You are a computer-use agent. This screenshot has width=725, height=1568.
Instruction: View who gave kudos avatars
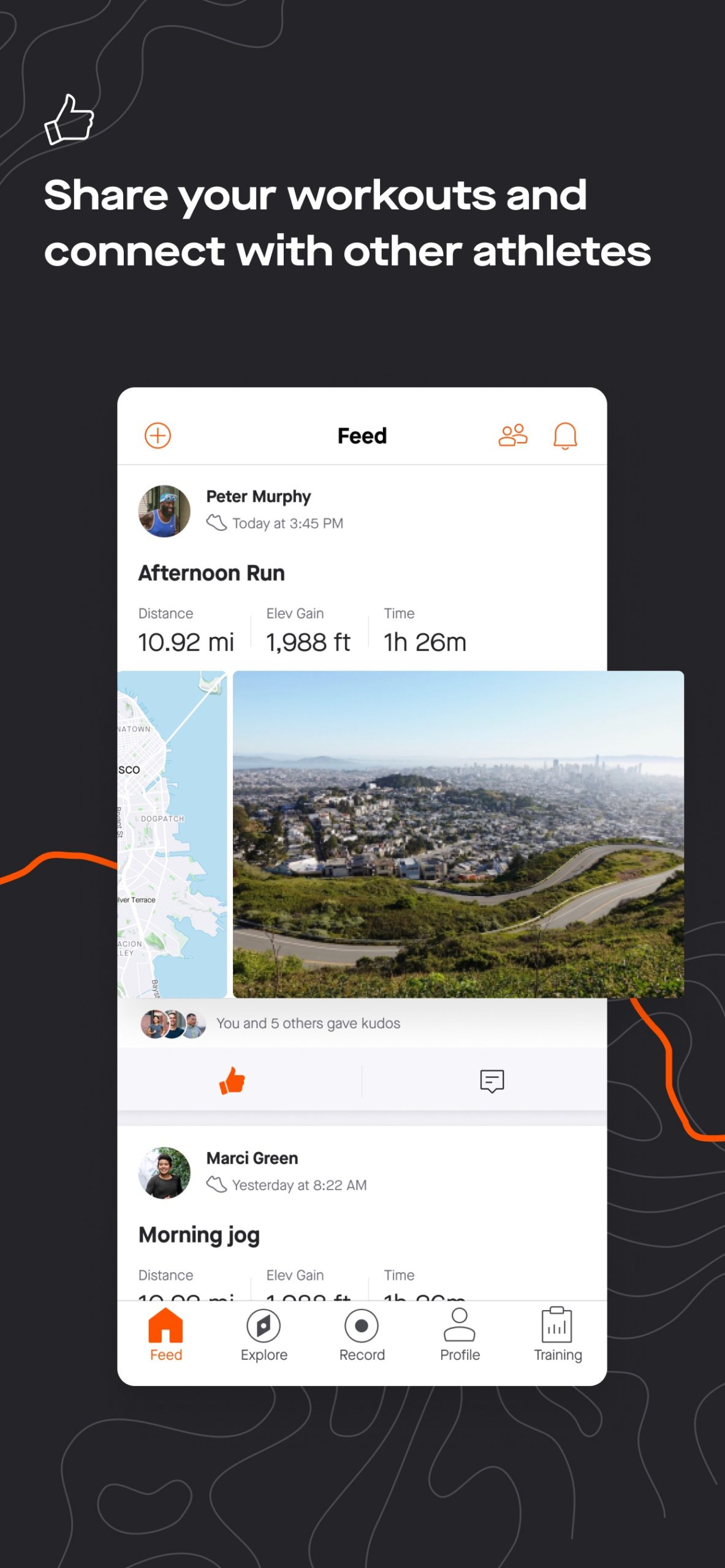[173, 1023]
